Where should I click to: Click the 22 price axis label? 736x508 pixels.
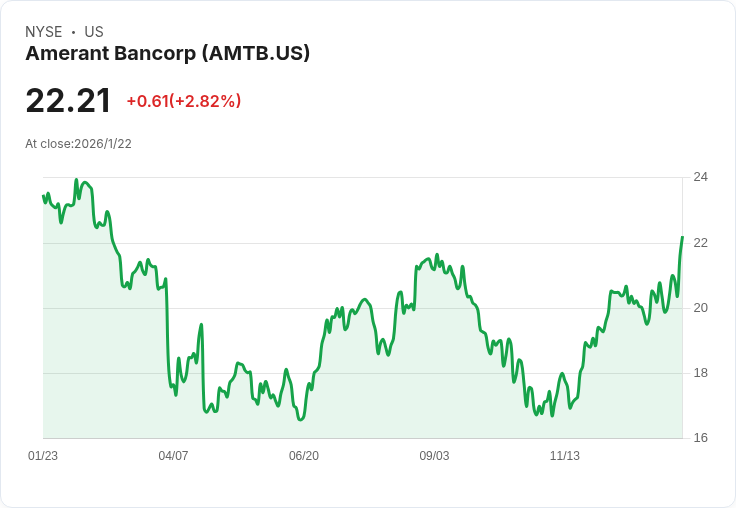click(700, 243)
